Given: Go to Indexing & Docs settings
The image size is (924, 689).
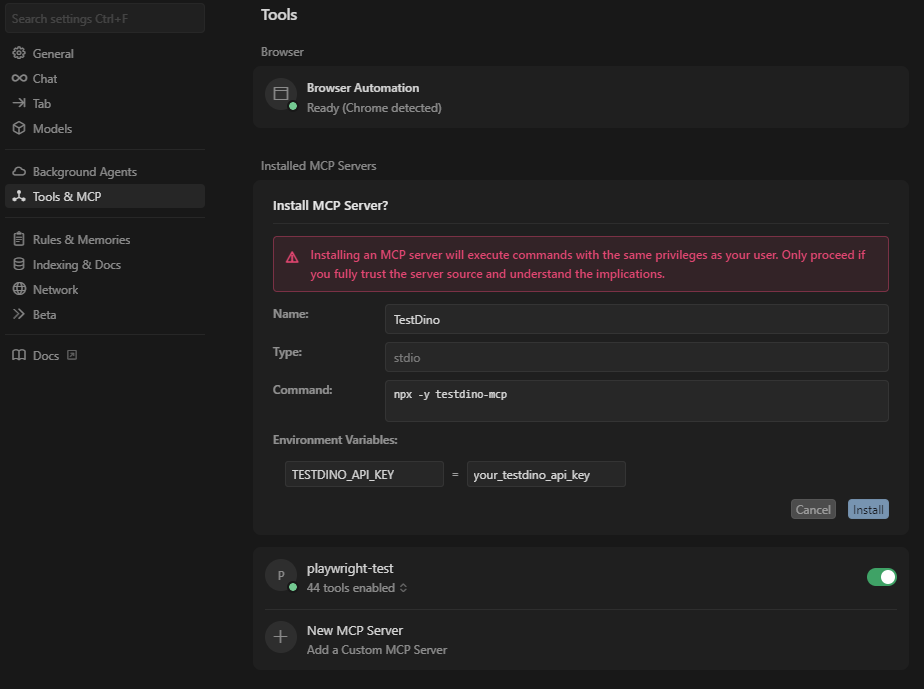Looking at the screenshot, I should (77, 265).
